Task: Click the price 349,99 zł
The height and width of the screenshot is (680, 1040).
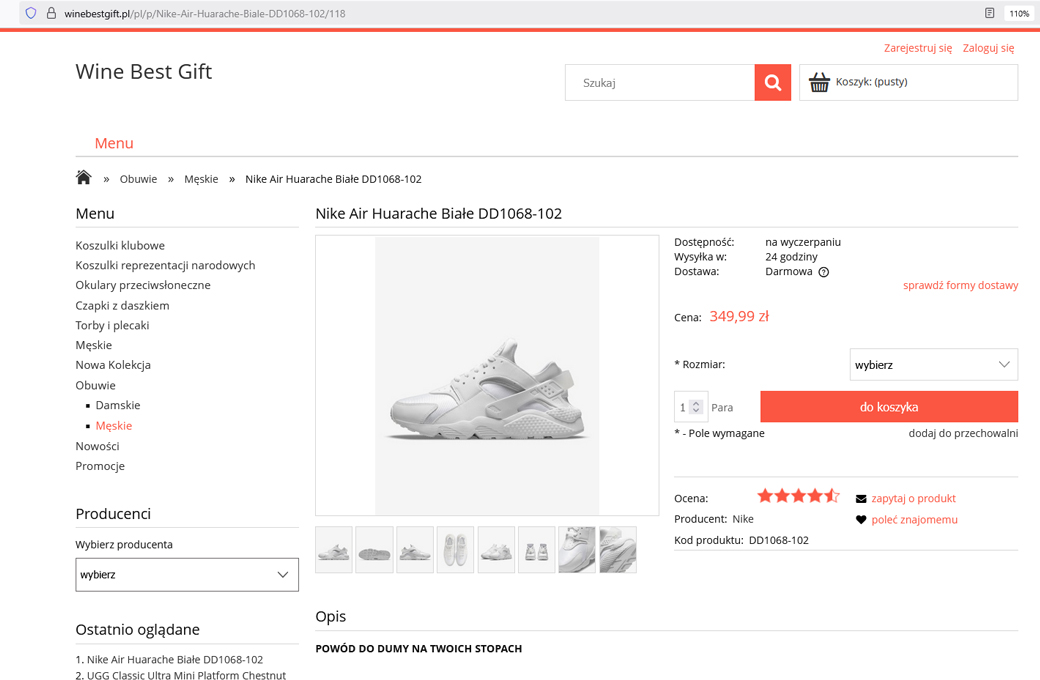Action: [739, 316]
